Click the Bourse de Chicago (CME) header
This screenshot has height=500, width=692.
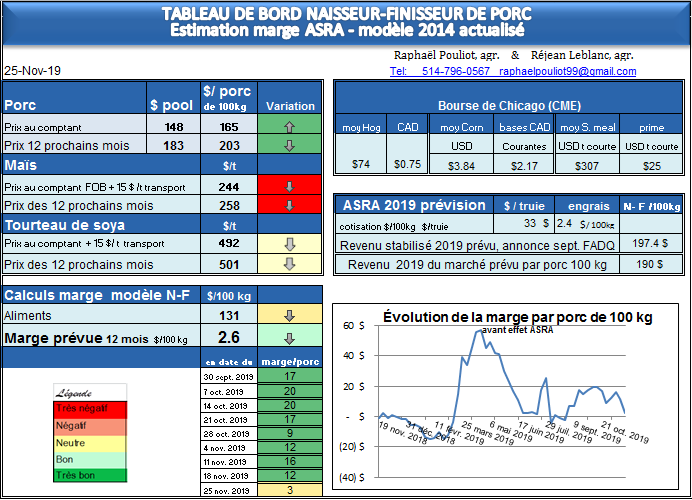(x=509, y=105)
